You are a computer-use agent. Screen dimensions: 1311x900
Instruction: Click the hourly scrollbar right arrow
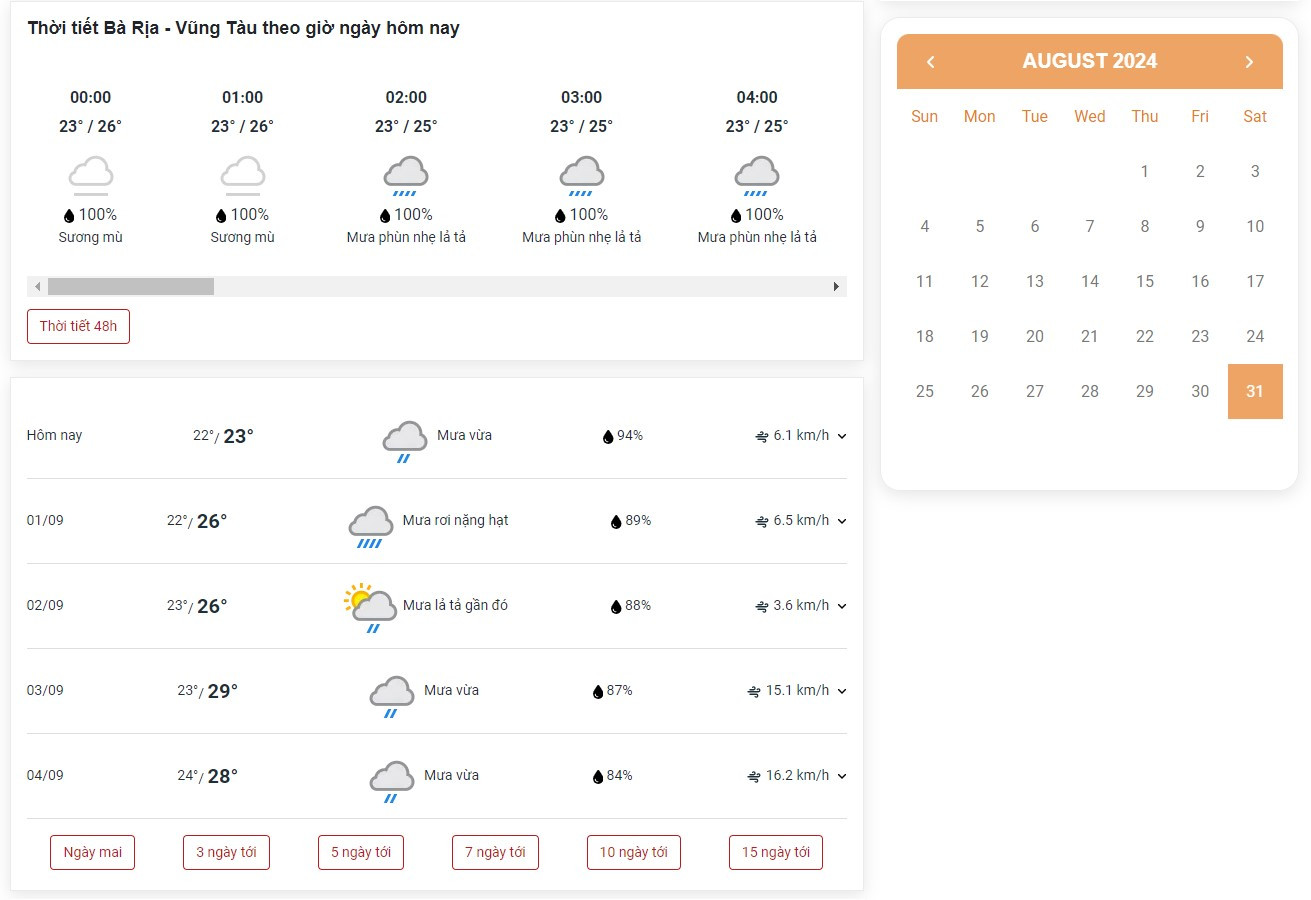point(837,287)
